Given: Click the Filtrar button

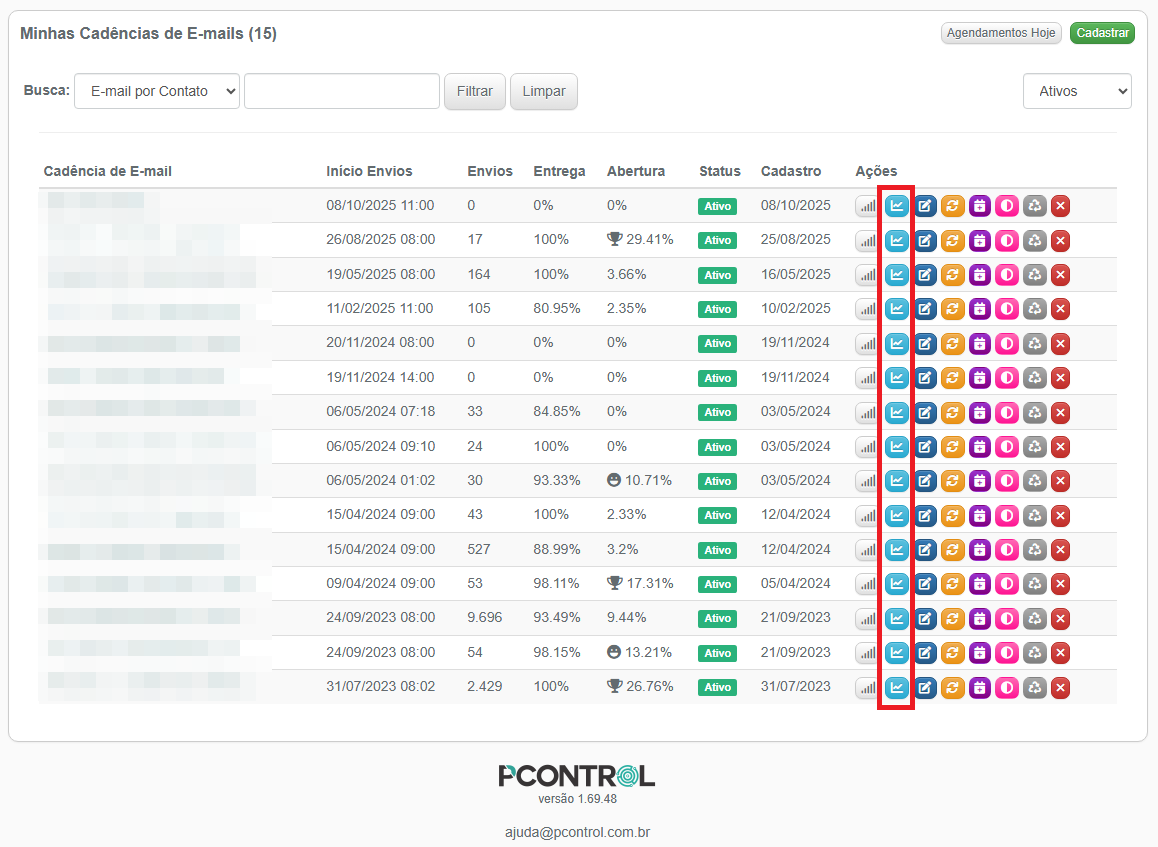Looking at the screenshot, I should click(x=474, y=91).
